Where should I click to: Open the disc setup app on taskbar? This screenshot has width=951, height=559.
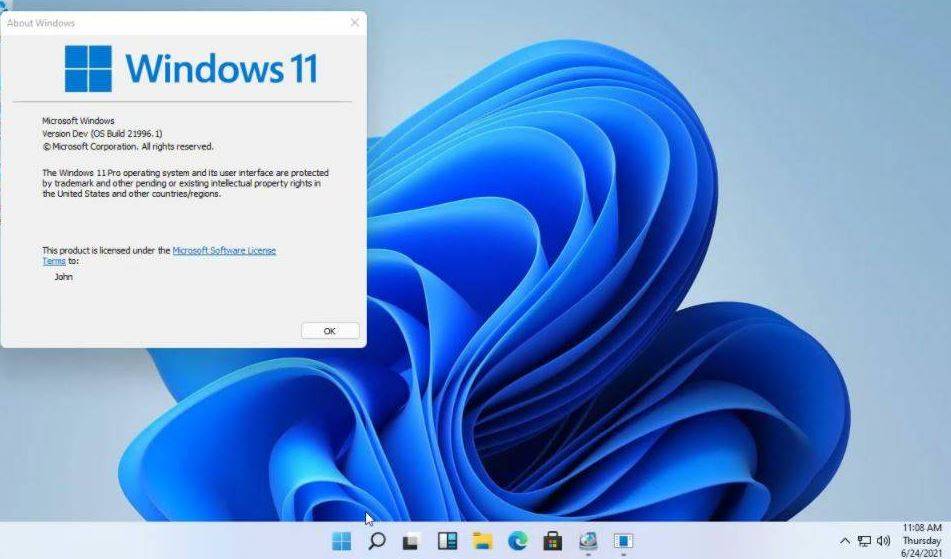[x=588, y=541]
